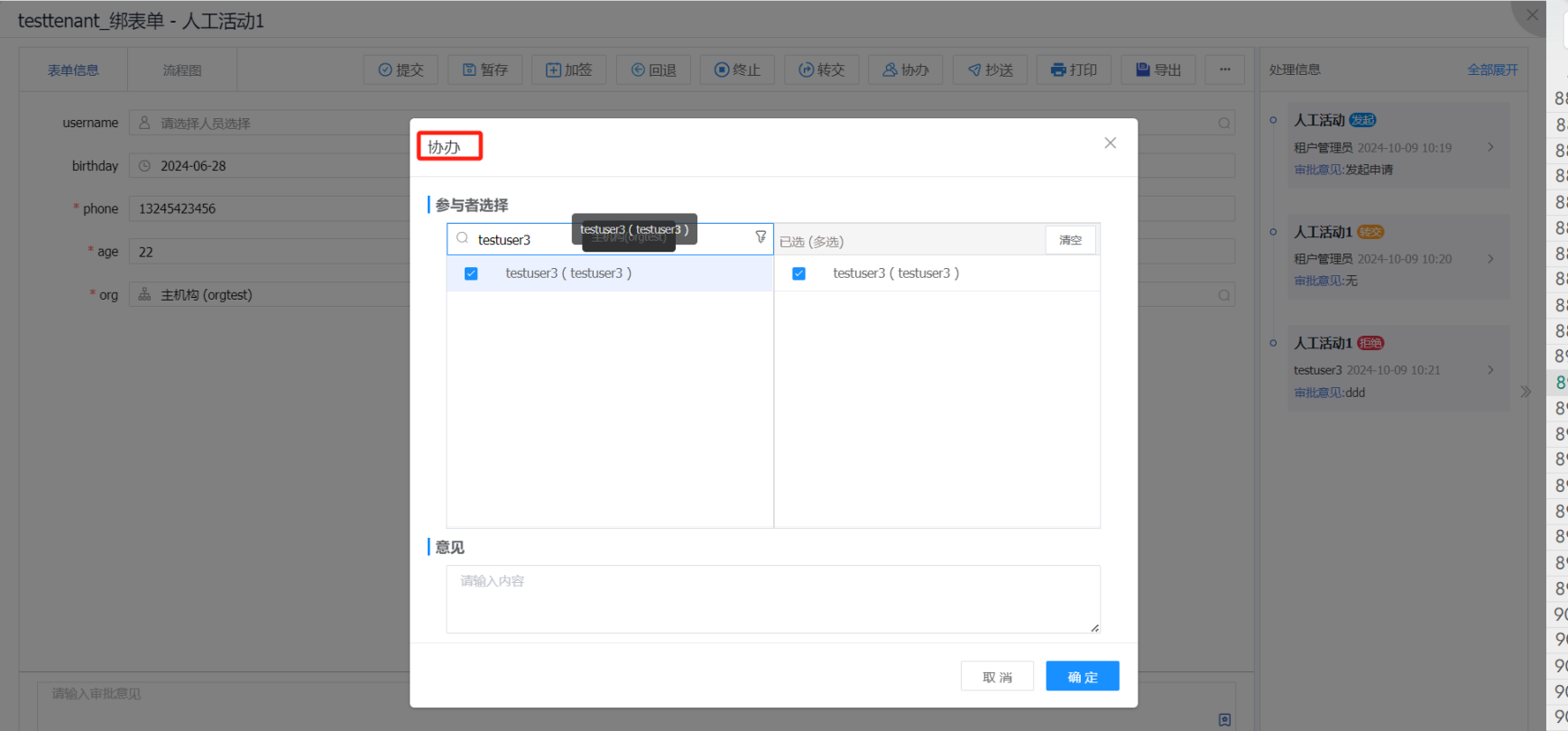
Task: Expand the 人工活动 发起 record chevron
Action: pos(1490,147)
